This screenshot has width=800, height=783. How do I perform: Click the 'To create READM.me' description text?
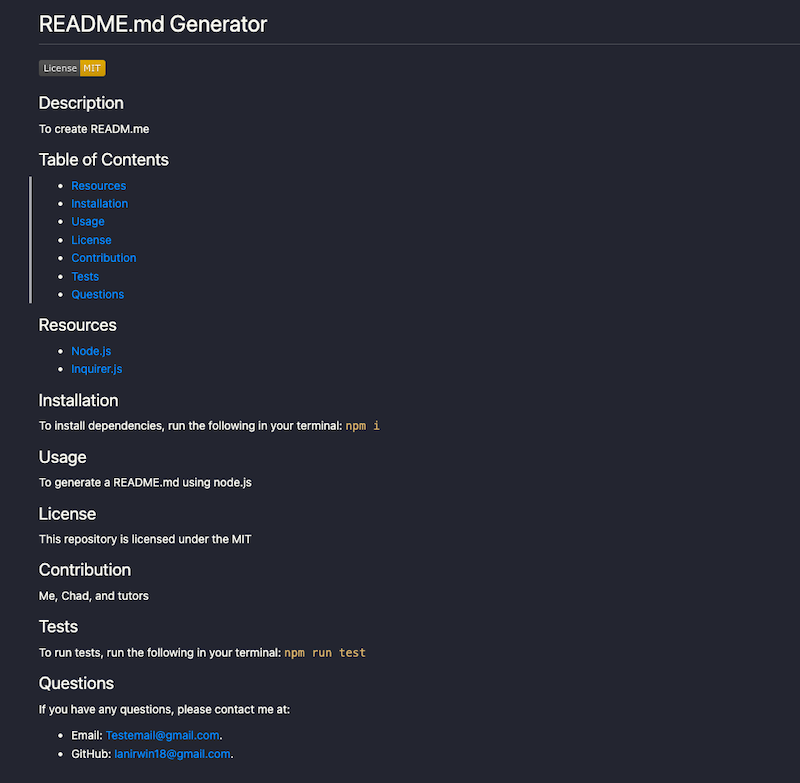coord(94,129)
